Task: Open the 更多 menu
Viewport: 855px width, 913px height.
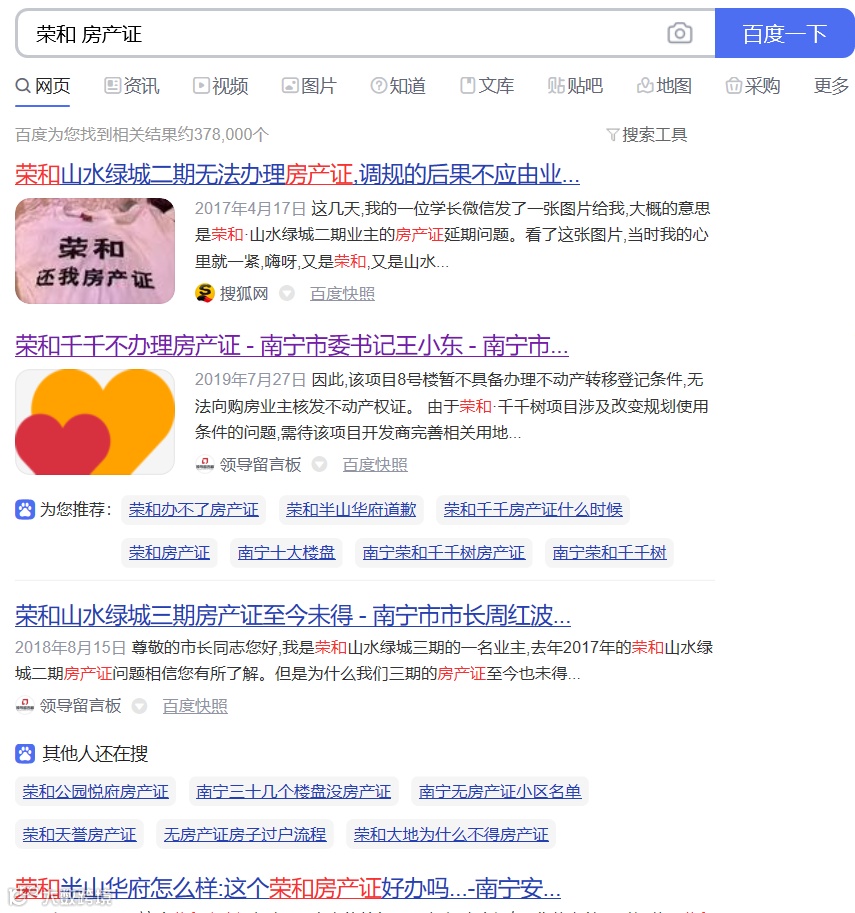Action: (831, 86)
